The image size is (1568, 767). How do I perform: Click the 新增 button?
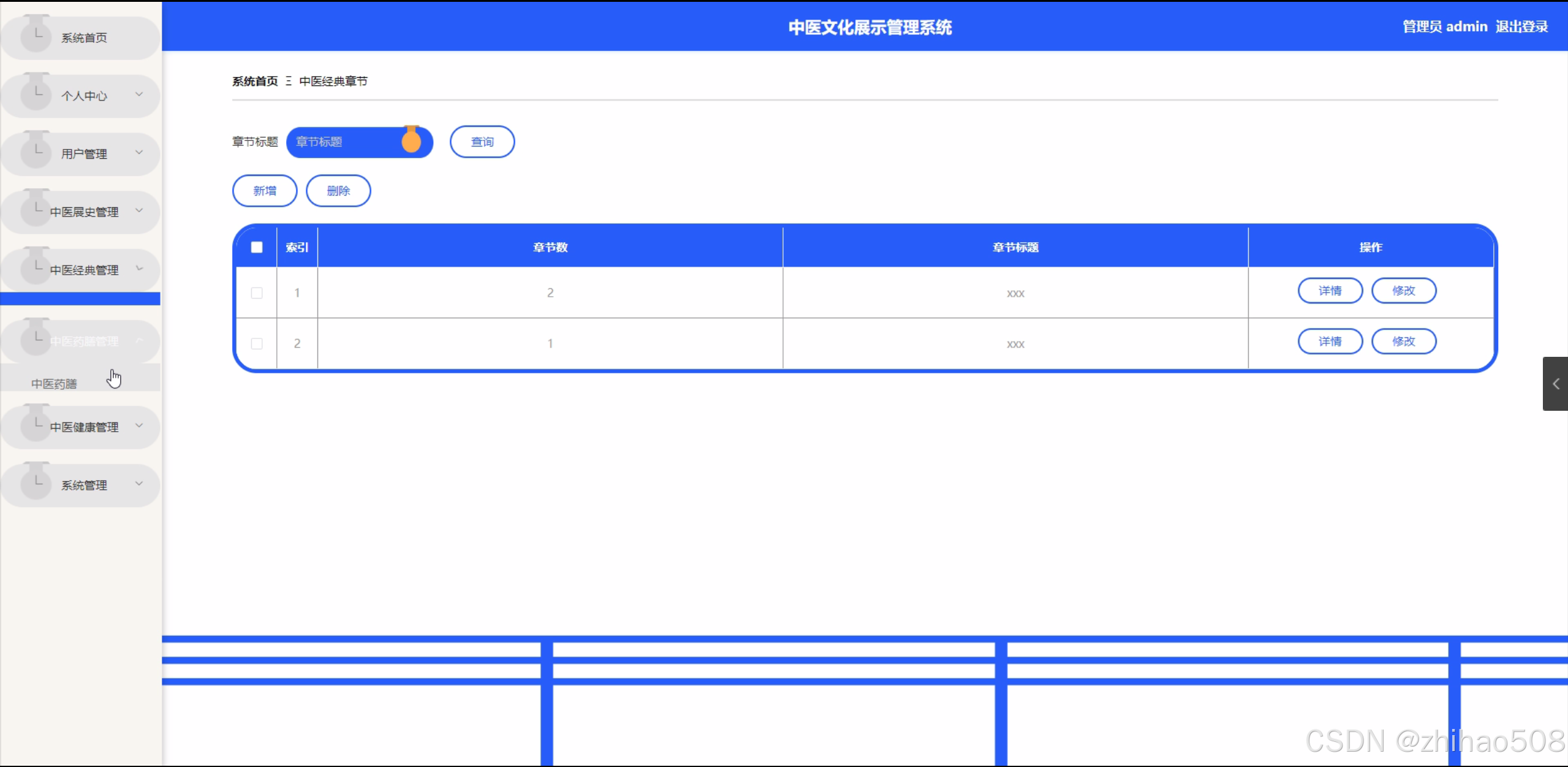click(265, 191)
